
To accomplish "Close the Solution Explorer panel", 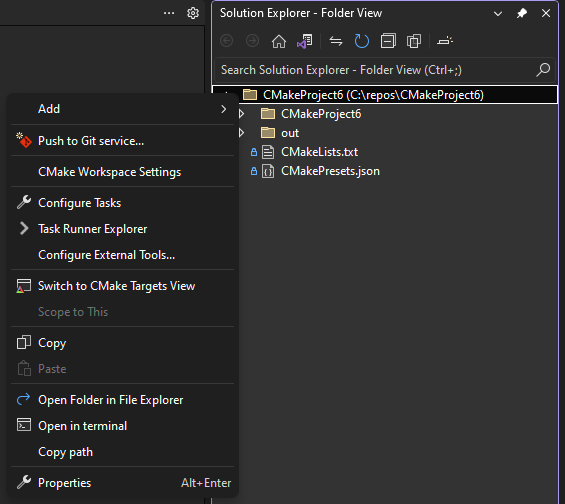I will pyautogui.click(x=546, y=13).
